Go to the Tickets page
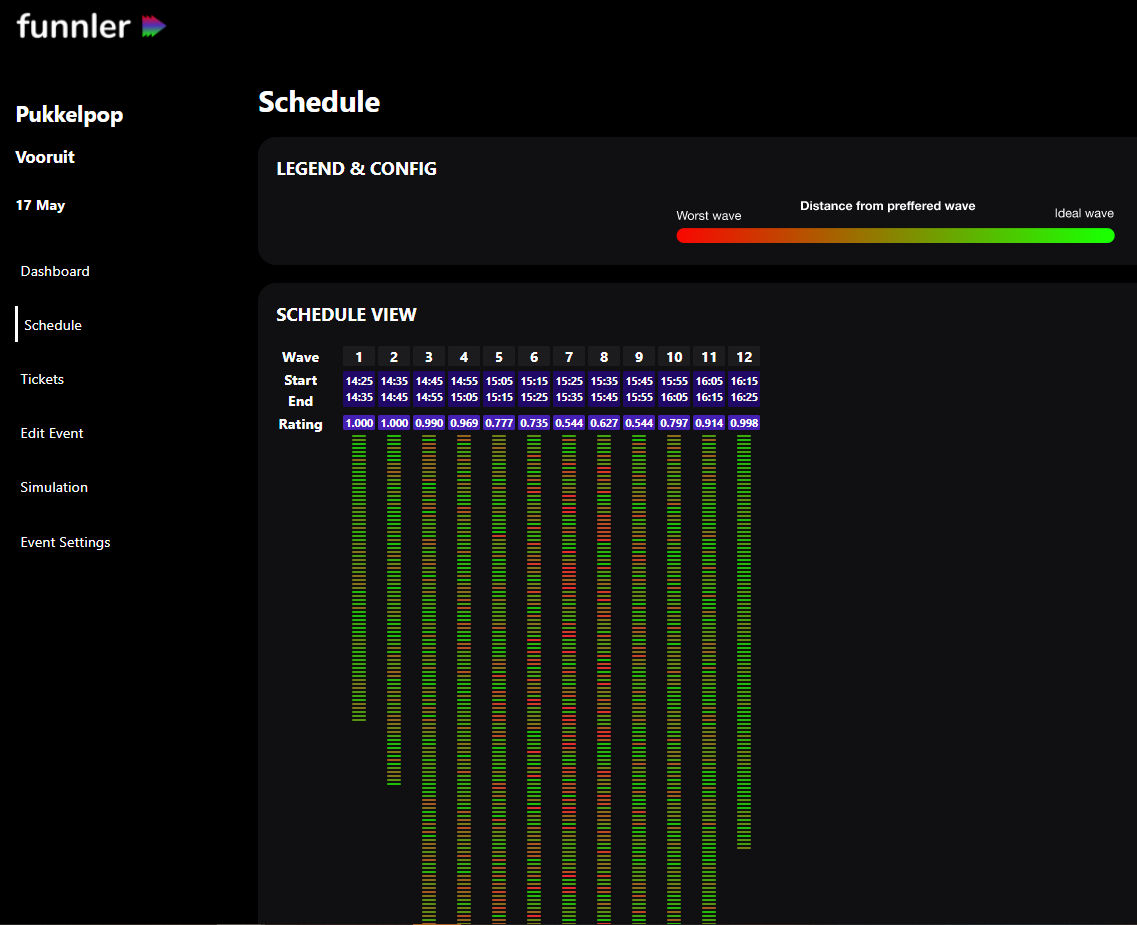Image resolution: width=1137 pixels, height=925 pixels. point(42,379)
